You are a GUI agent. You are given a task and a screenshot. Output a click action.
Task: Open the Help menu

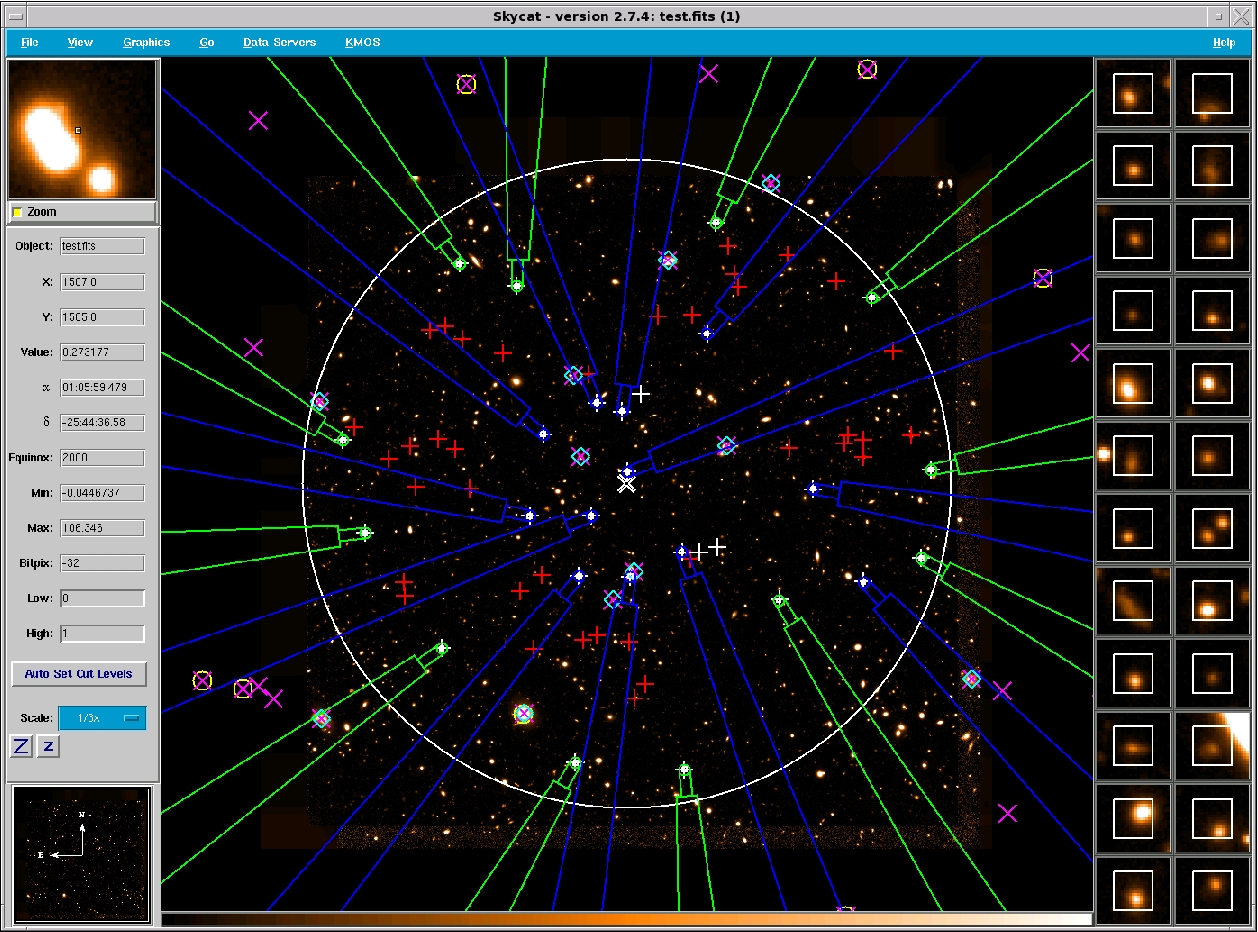[x=1224, y=42]
